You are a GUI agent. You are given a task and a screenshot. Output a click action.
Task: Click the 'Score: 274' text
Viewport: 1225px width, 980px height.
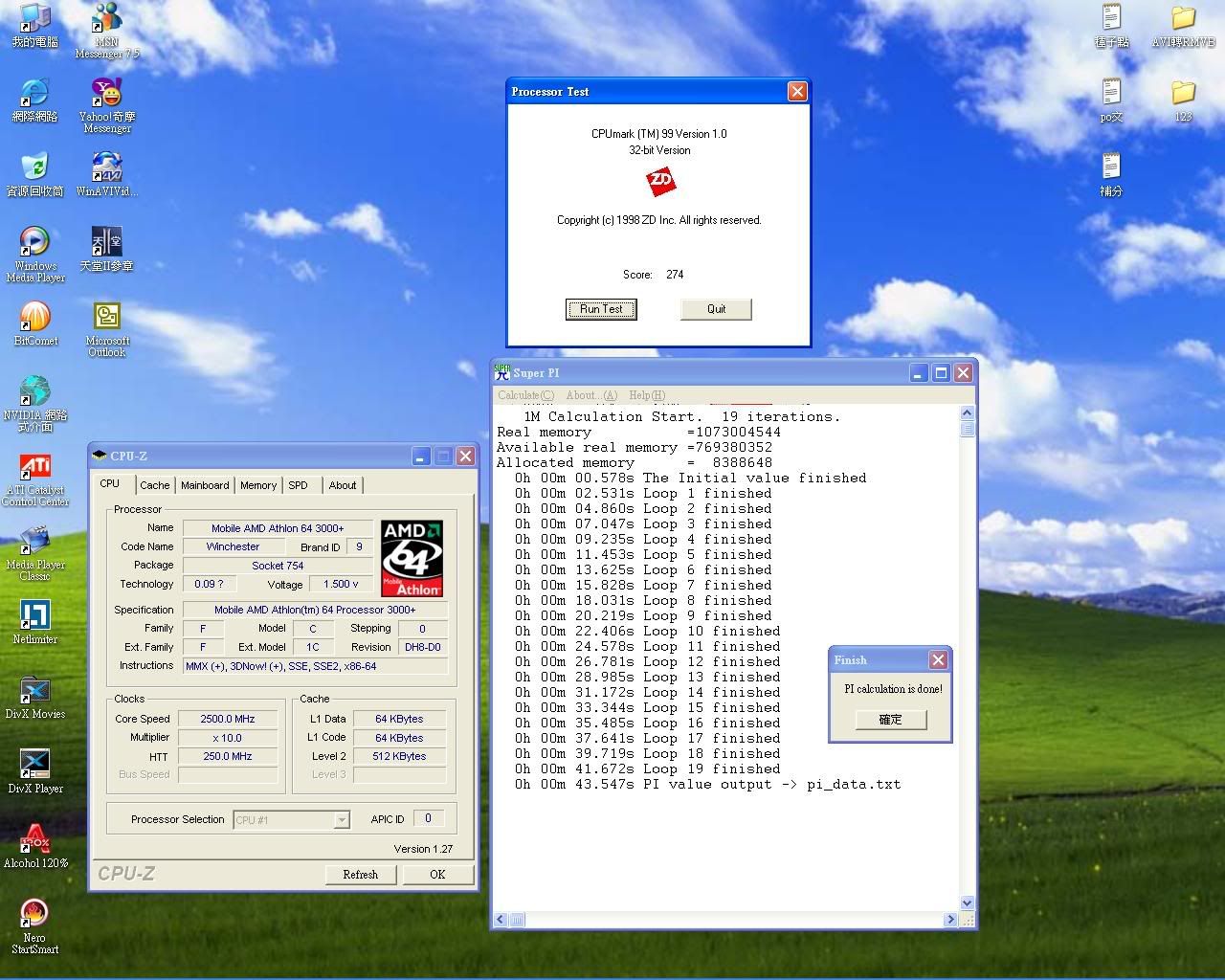tap(654, 275)
